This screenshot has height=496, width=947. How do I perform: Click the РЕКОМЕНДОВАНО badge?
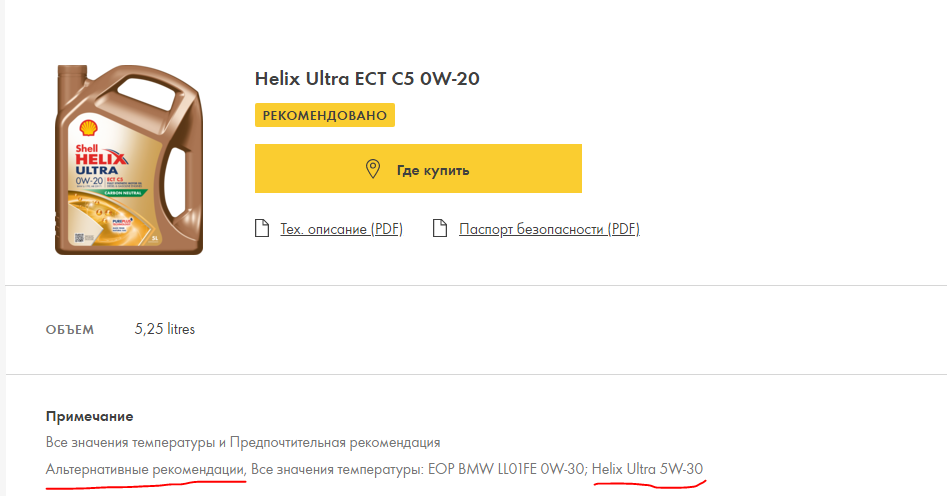coord(325,115)
